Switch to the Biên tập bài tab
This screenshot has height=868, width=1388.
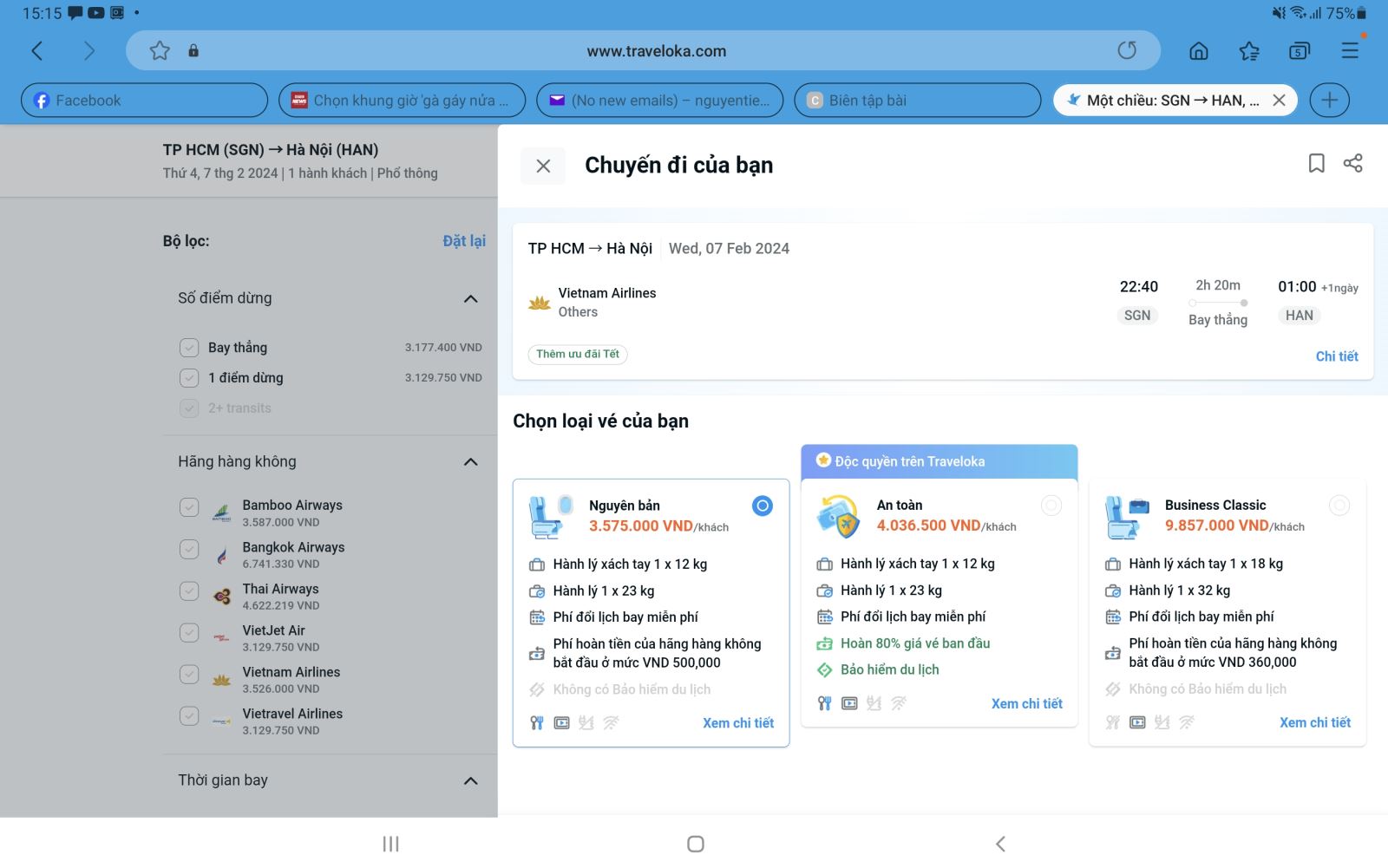[917, 101]
